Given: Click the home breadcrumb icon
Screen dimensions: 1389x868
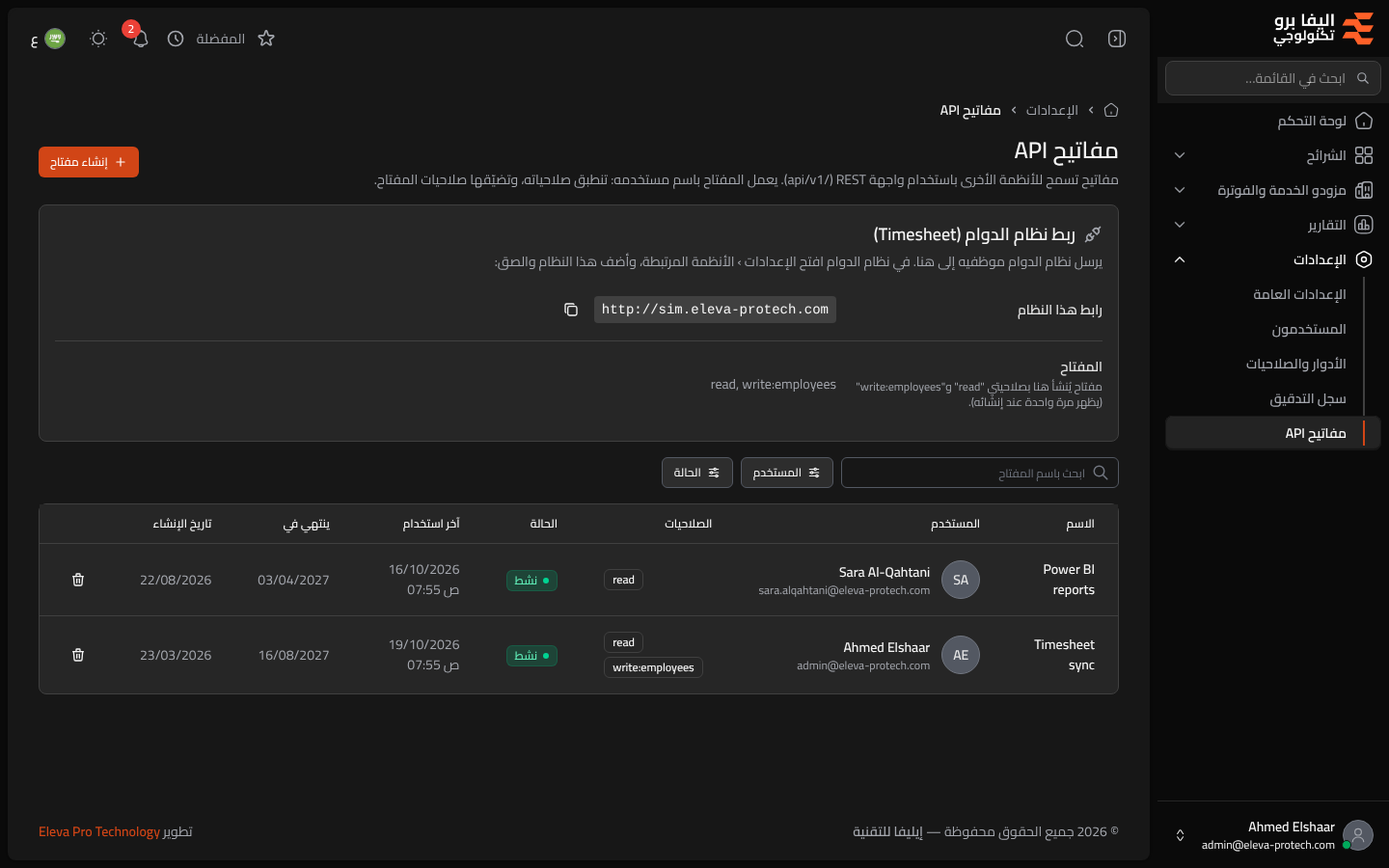Looking at the screenshot, I should [1111, 110].
